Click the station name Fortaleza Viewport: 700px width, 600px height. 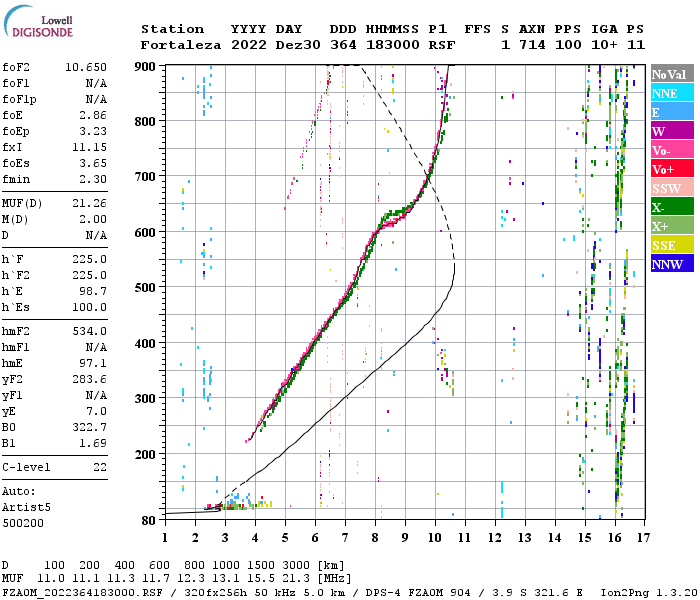click(181, 45)
